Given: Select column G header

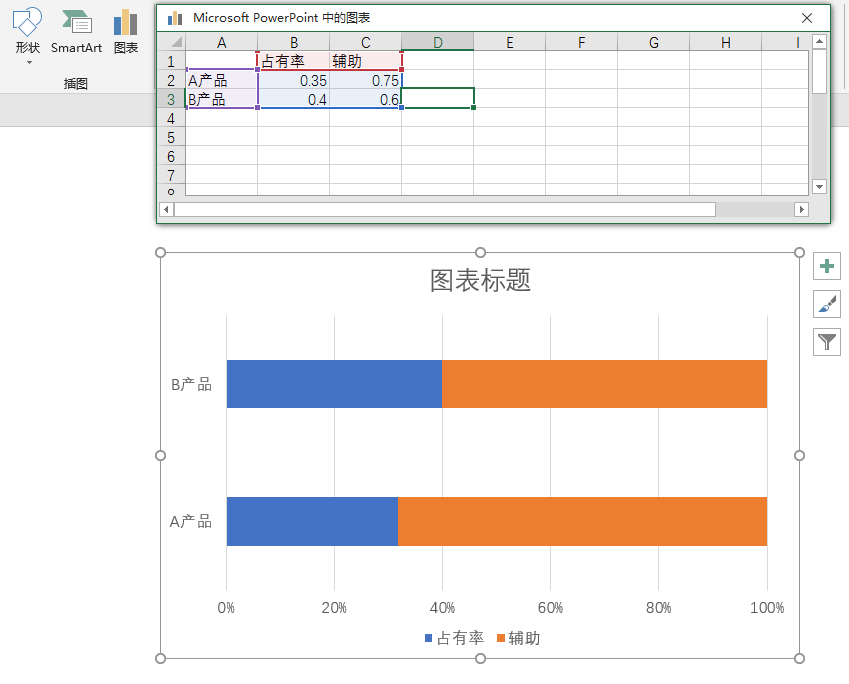Looking at the screenshot, I should click(x=654, y=42).
